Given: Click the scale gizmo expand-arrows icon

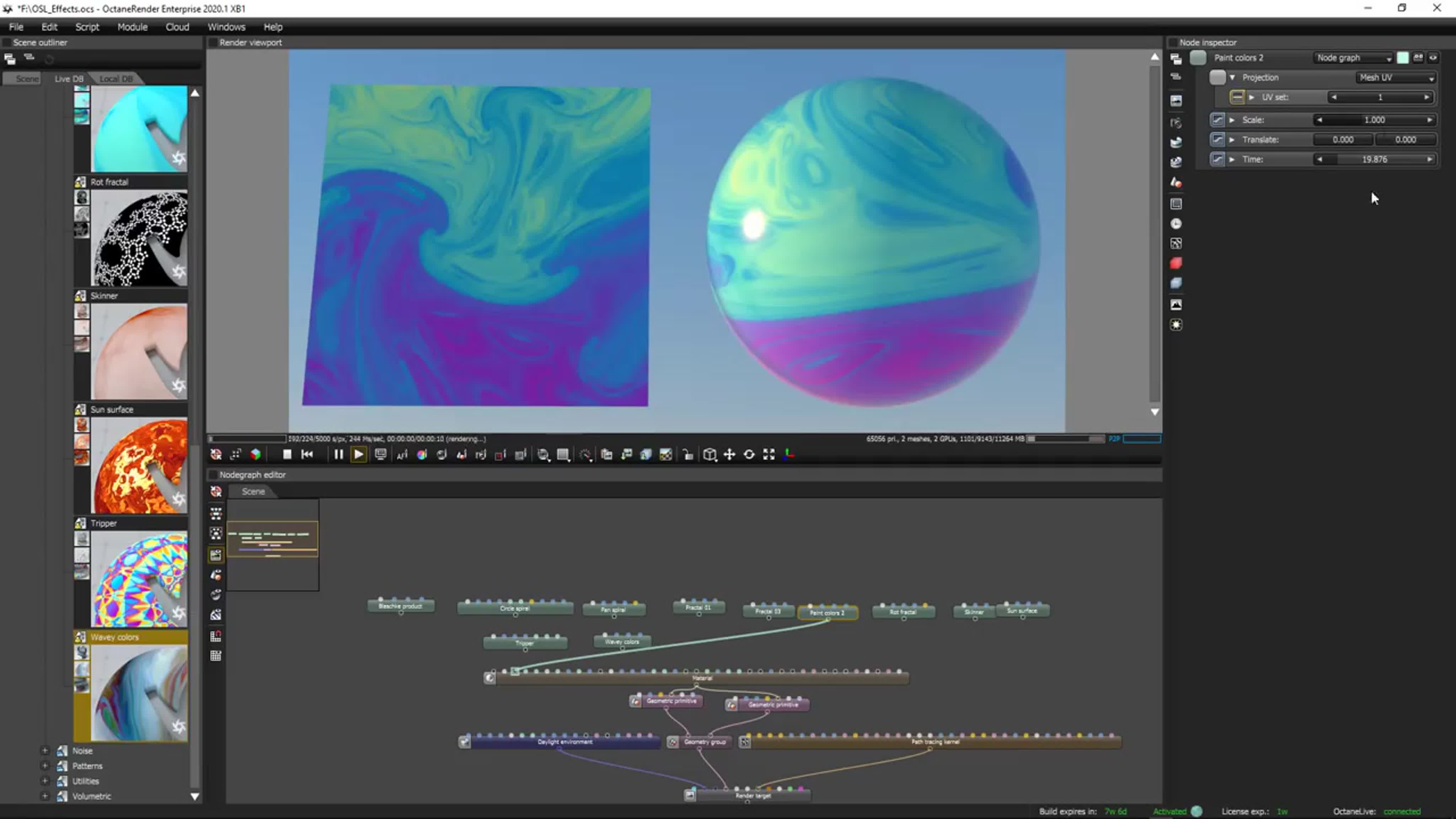Looking at the screenshot, I should tap(769, 454).
